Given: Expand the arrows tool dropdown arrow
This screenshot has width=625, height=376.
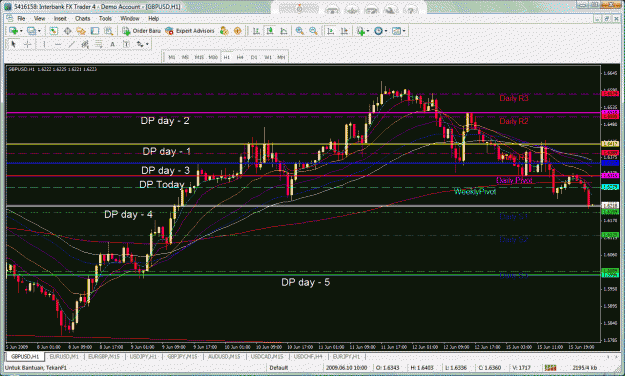Looking at the screenshot, I should (x=147, y=44).
